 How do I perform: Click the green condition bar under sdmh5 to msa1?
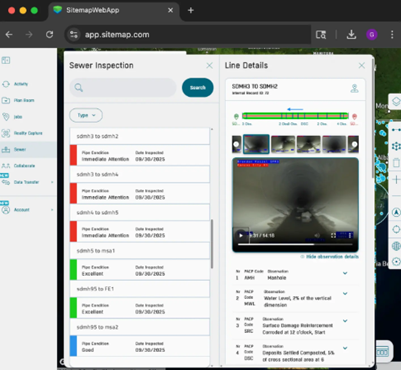pyautogui.click(x=73, y=270)
